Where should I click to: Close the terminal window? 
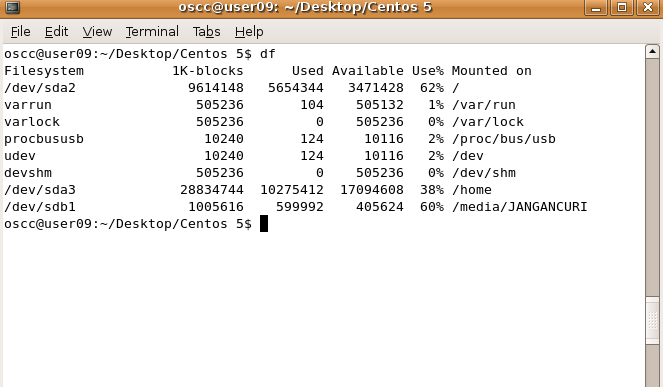tap(647, 7)
